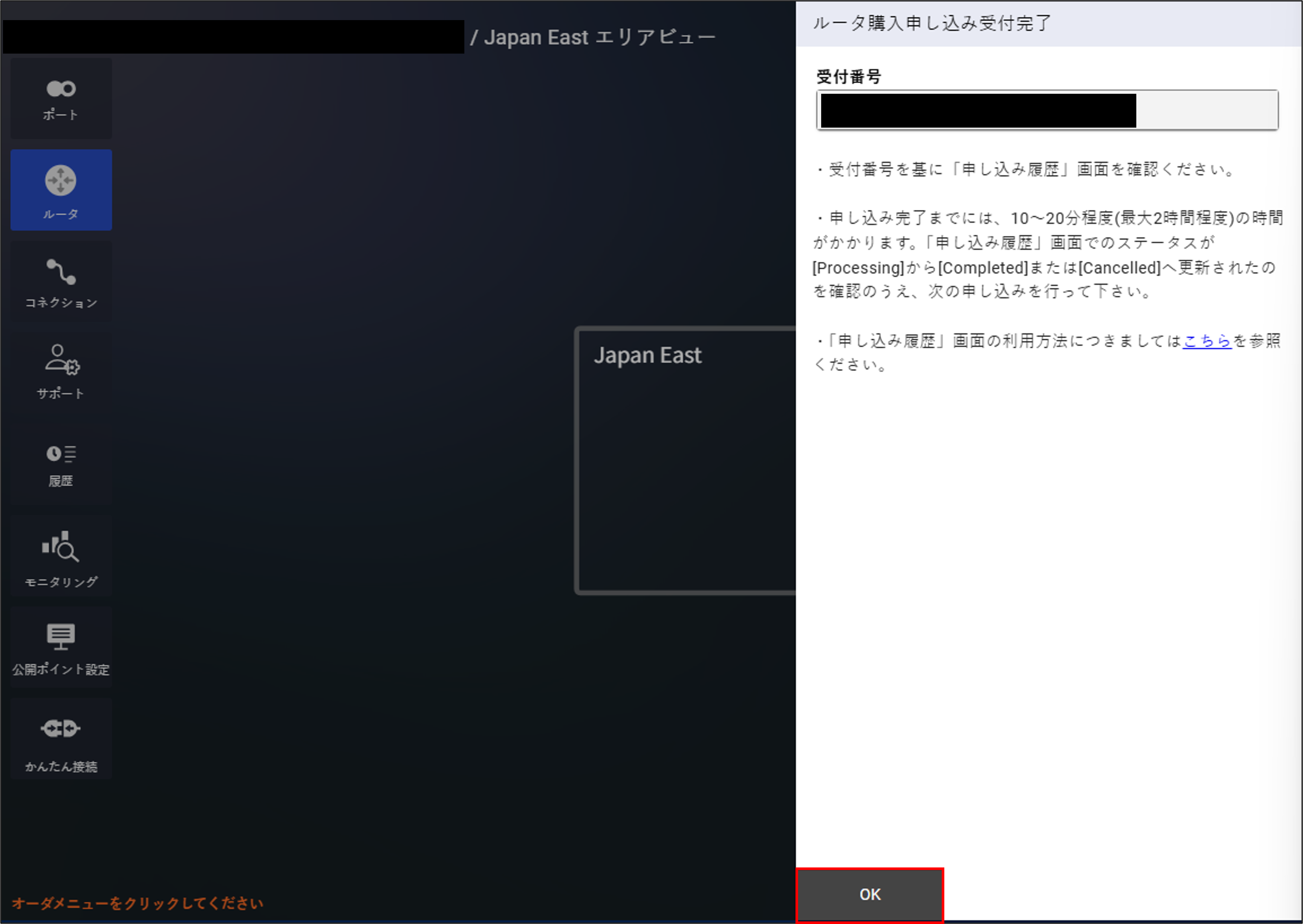Open the かんたん接続 (Easy Connect) sidebar menu
The width and height of the screenshot is (1303, 924).
tap(61, 739)
